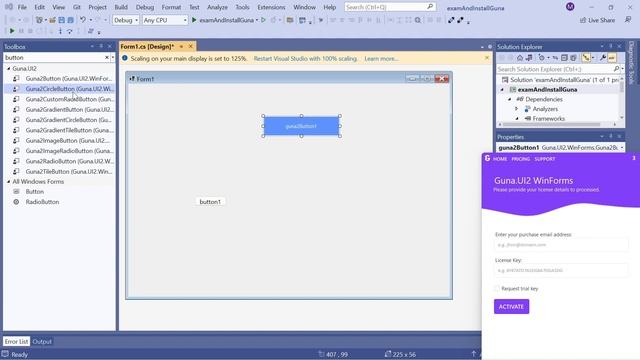Dismiss the scaling notification bar
The image size is (640, 360).
(x=487, y=58)
